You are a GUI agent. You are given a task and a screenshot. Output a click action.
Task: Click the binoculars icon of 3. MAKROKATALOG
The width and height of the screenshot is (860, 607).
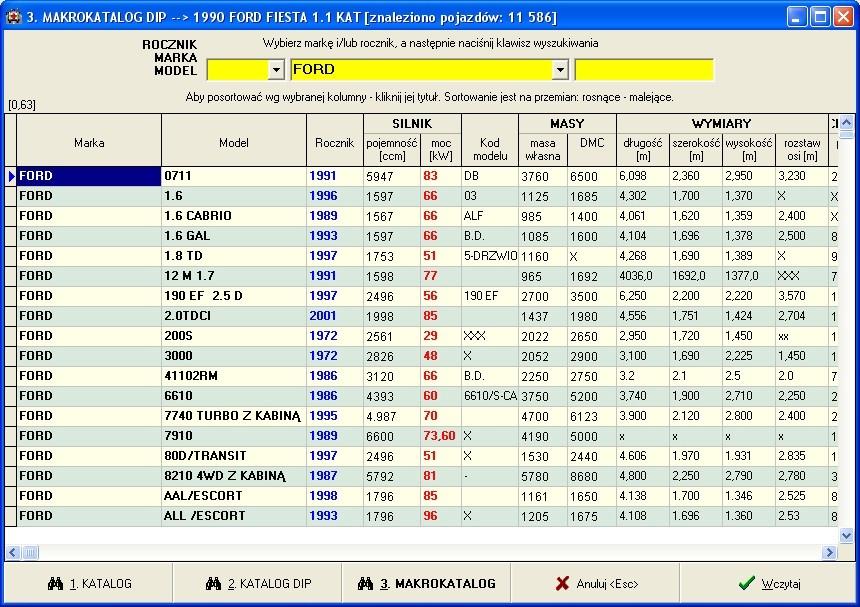pos(365,583)
